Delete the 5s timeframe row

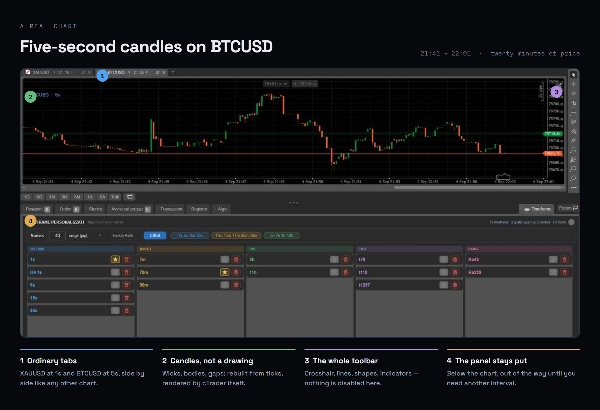tap(127, 285)
